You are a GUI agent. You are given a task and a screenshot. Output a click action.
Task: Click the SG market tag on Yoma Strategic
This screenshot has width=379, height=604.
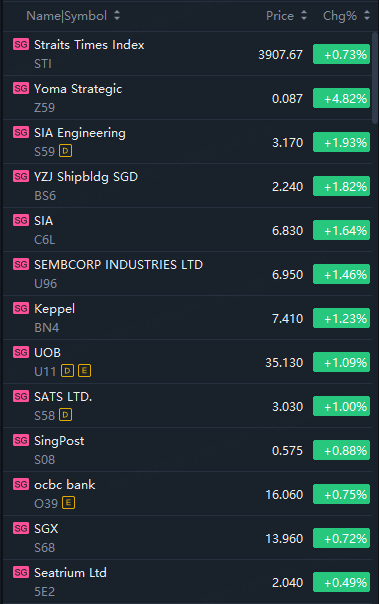tap(21, 89)
